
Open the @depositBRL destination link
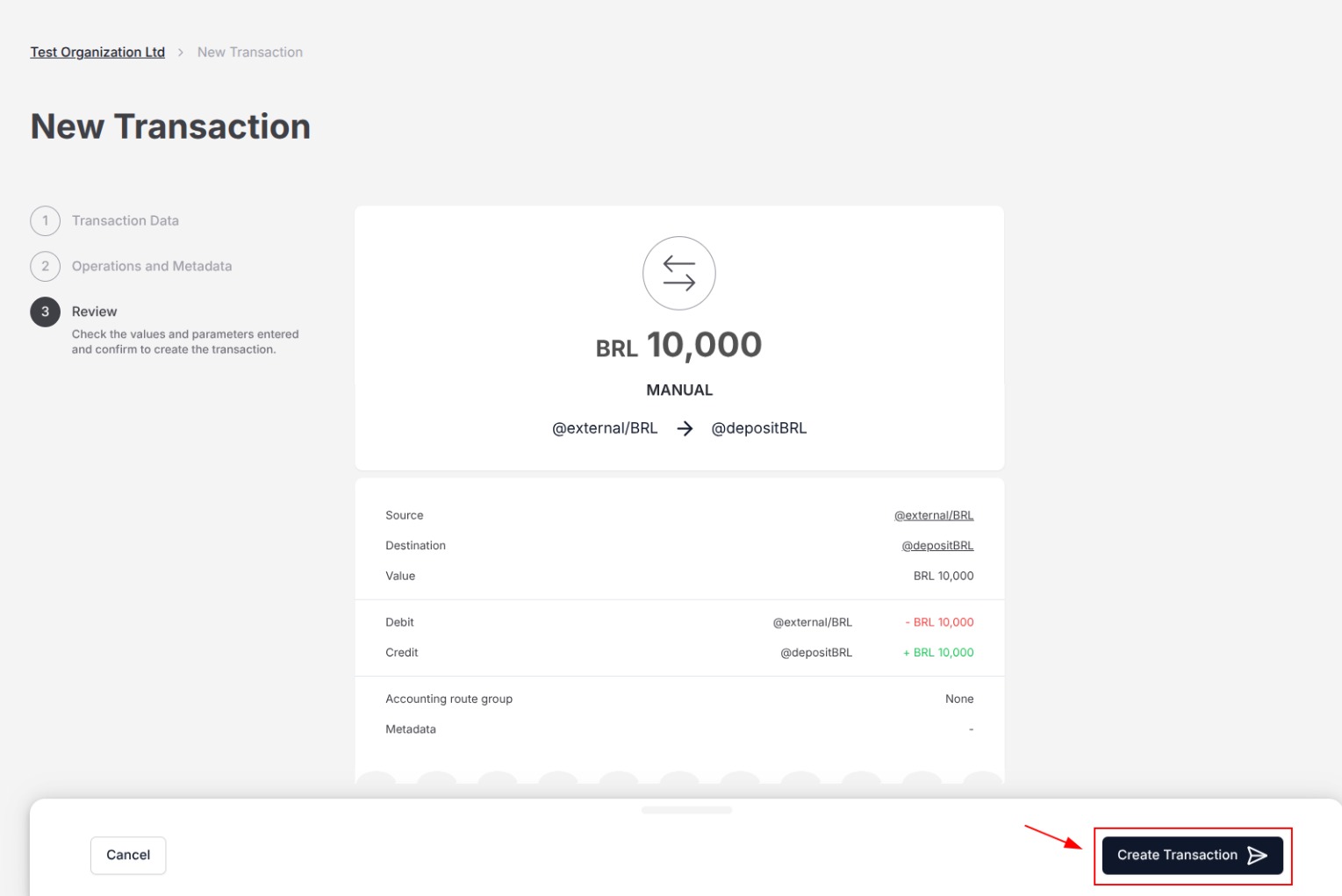937,545
